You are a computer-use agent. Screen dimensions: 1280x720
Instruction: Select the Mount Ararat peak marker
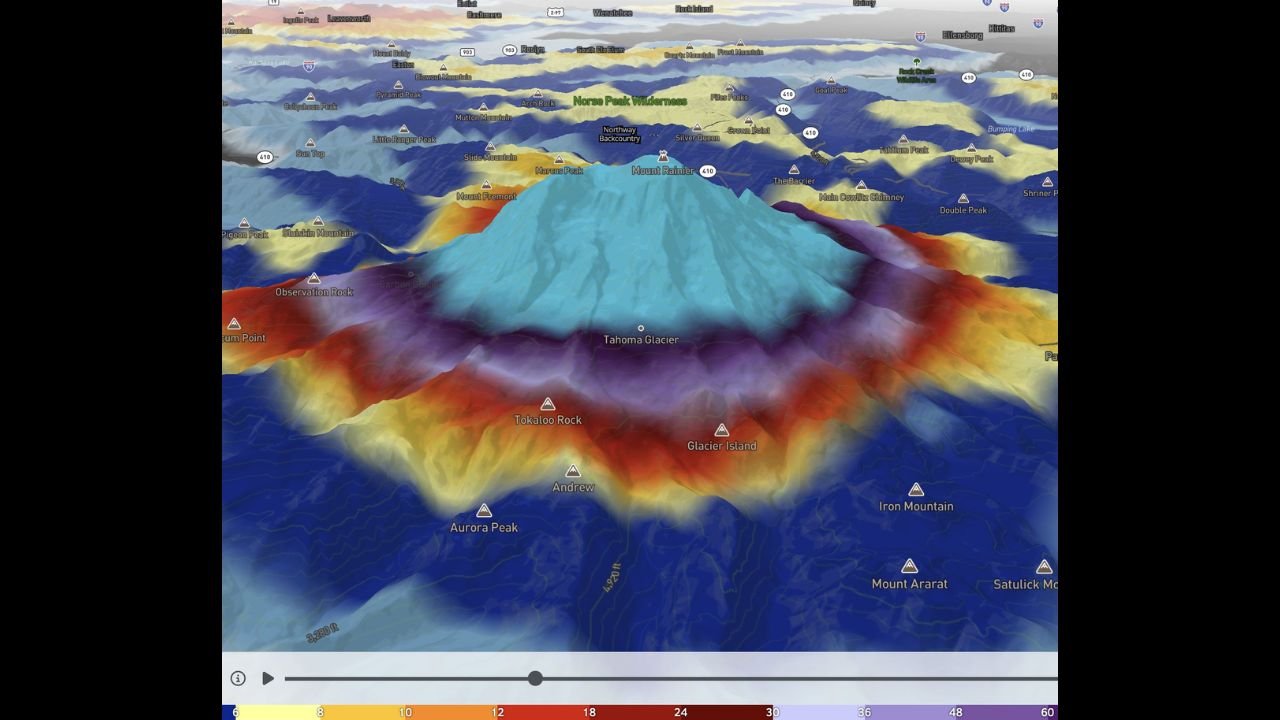[x=909, y=567]
